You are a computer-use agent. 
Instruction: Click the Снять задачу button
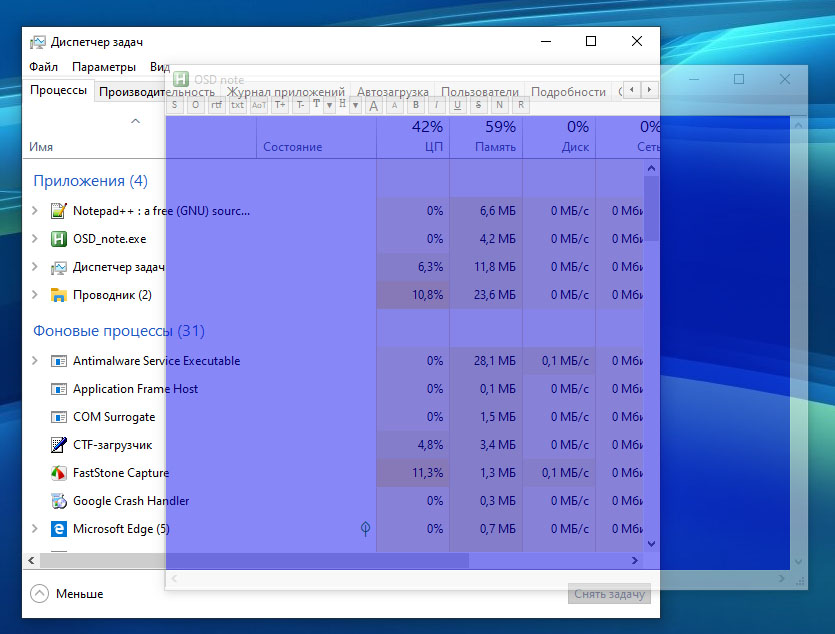609,594
